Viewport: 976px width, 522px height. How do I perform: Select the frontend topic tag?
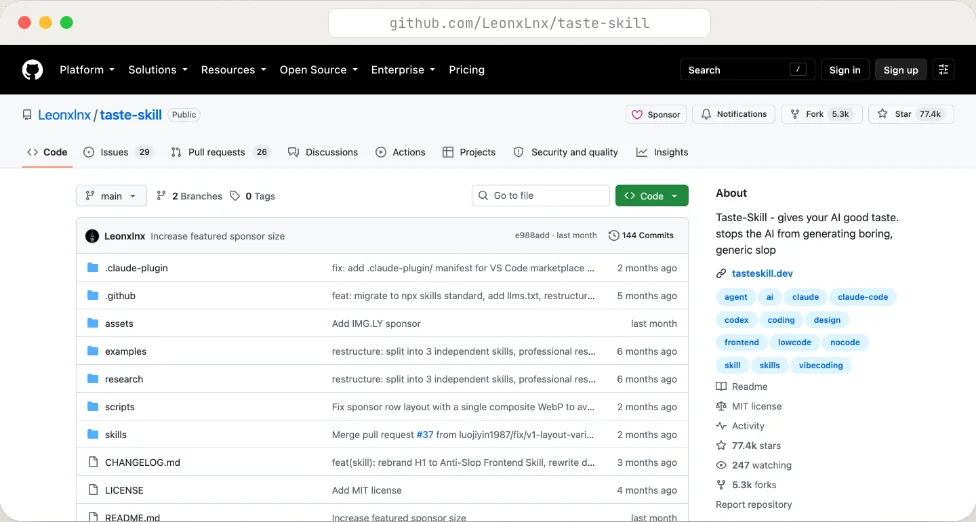click(x=741, y=342)
